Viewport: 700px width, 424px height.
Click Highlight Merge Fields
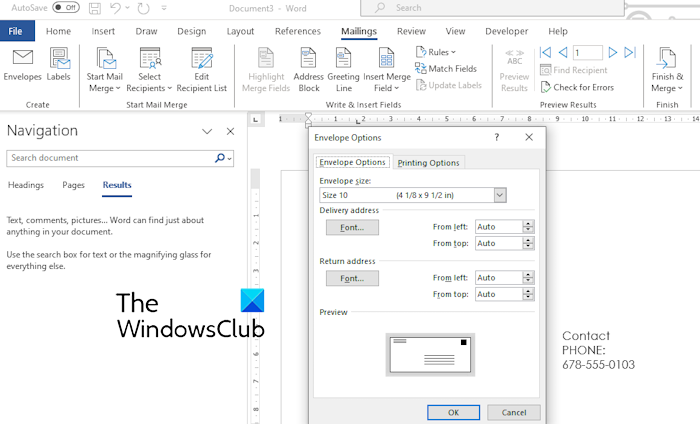click(266, 71)
